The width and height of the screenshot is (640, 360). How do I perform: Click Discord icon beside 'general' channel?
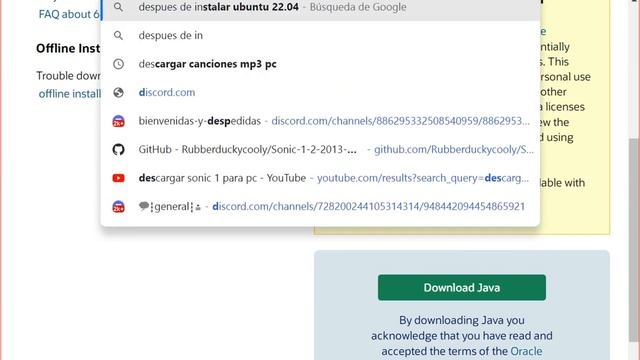tap(118, 207)
